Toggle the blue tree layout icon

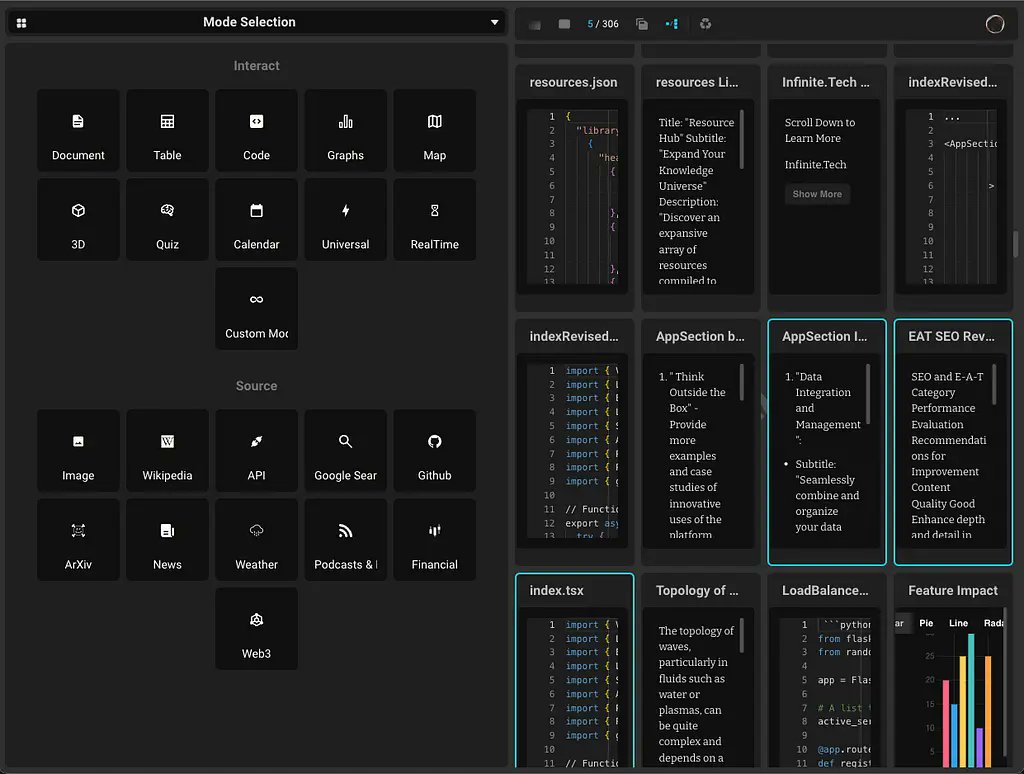click(672, 24)
